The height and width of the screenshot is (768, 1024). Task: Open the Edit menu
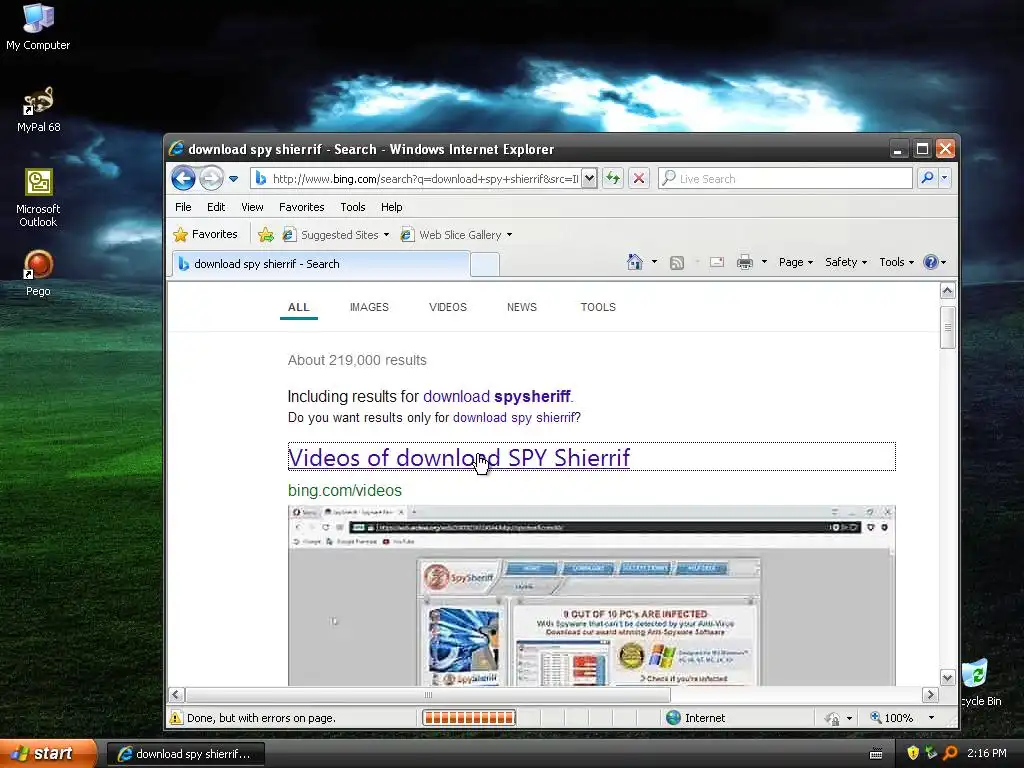216,207
